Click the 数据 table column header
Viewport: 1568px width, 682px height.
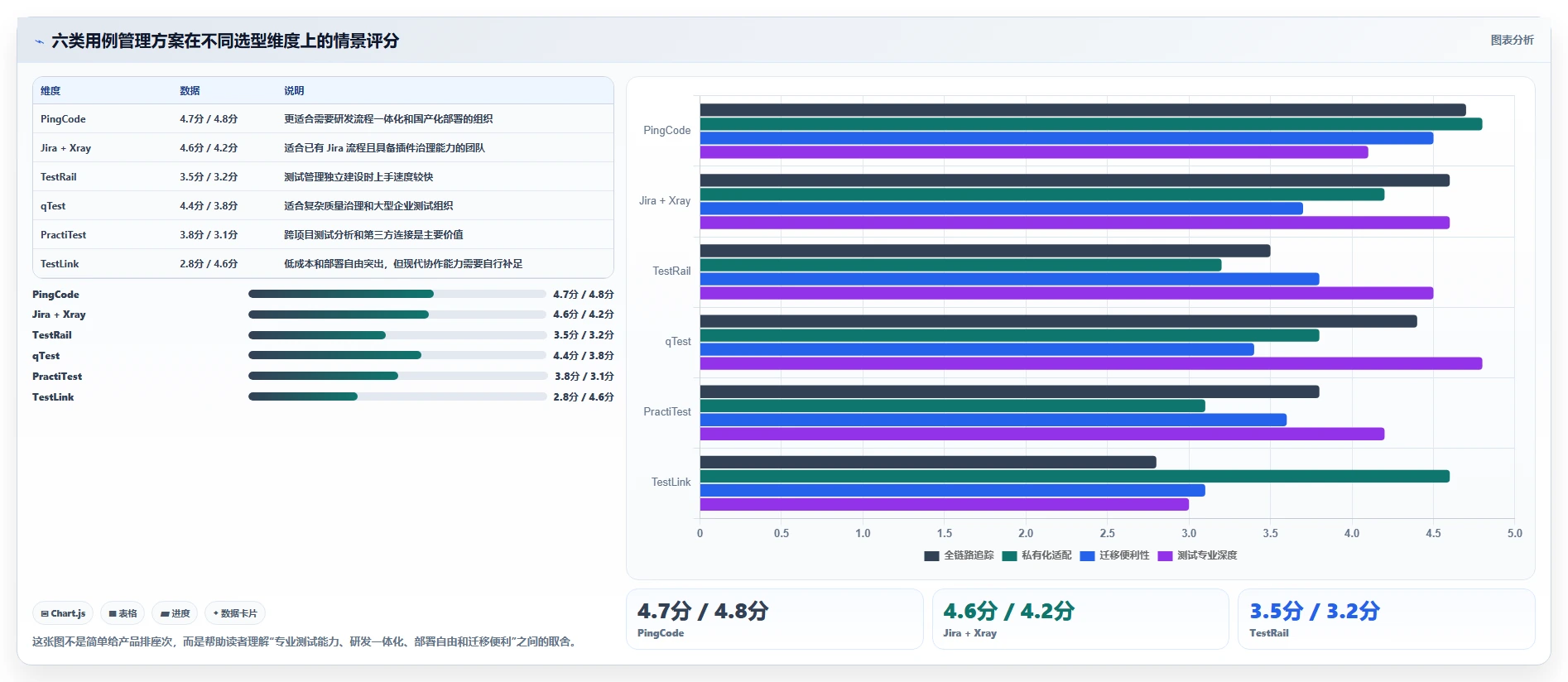coord(190,91)
